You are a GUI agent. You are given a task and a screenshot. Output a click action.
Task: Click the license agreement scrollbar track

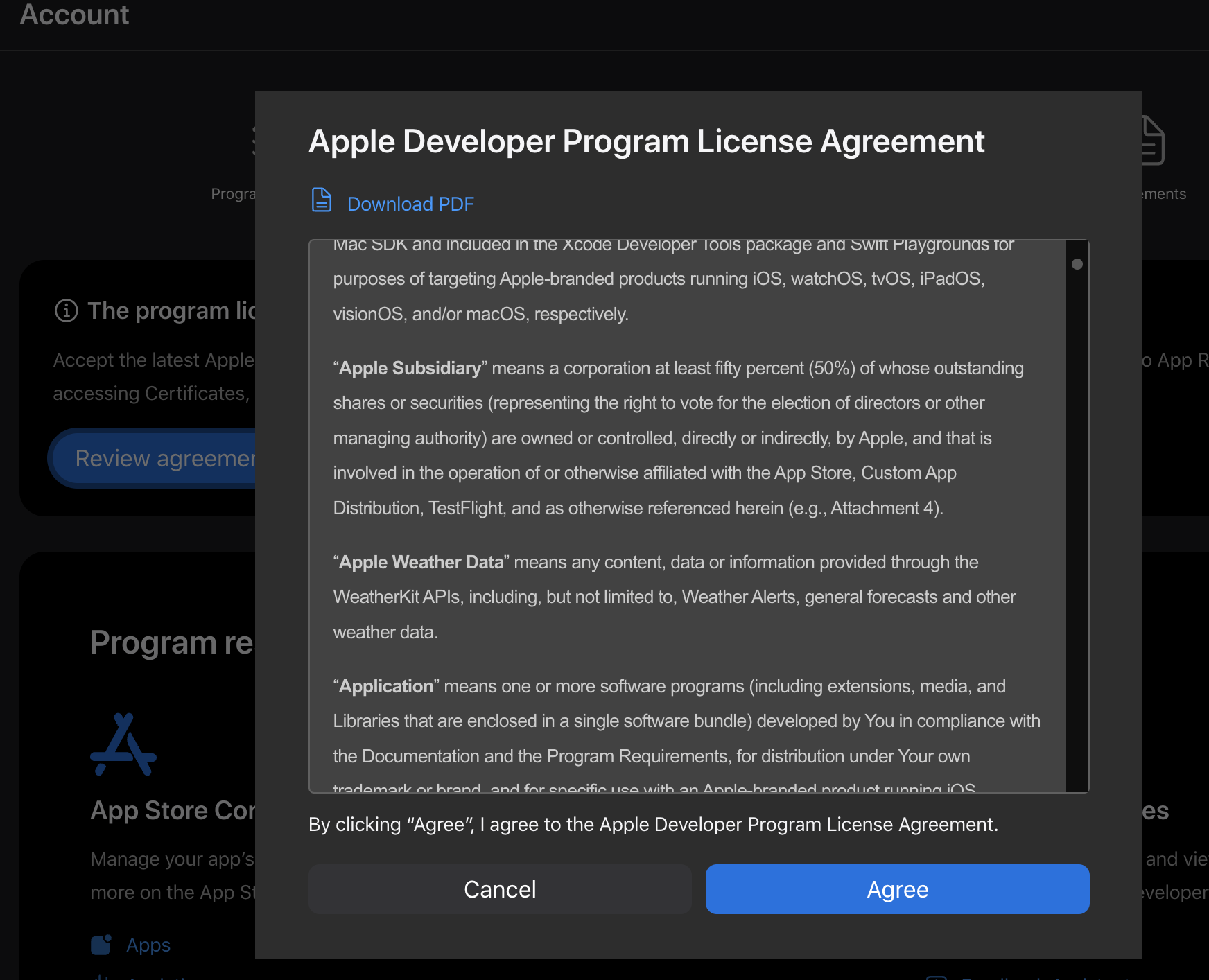1077,516
